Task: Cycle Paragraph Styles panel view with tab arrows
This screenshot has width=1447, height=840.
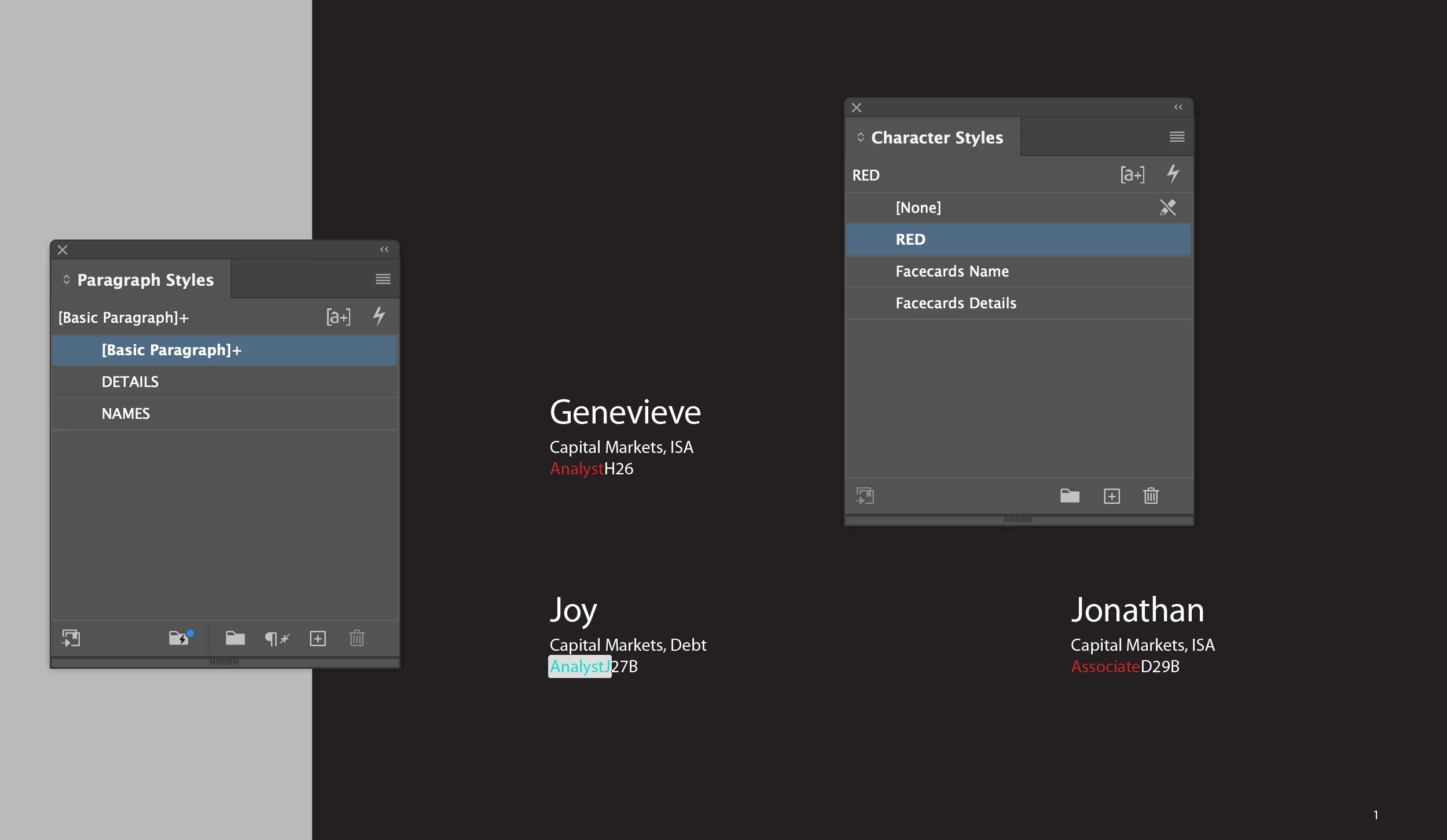Action: tap(67, 280)
